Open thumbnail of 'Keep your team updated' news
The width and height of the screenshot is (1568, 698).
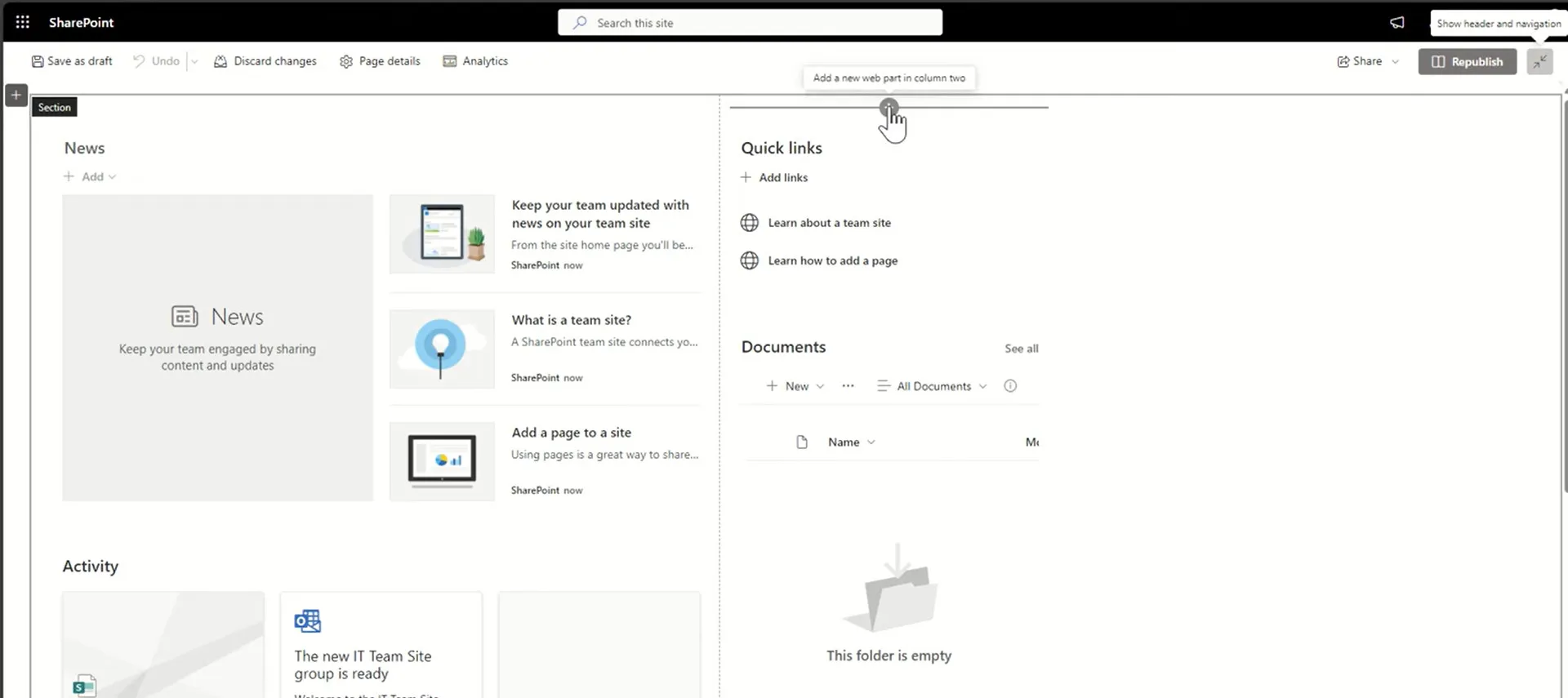pyautogui.click(x=442, y=233)
